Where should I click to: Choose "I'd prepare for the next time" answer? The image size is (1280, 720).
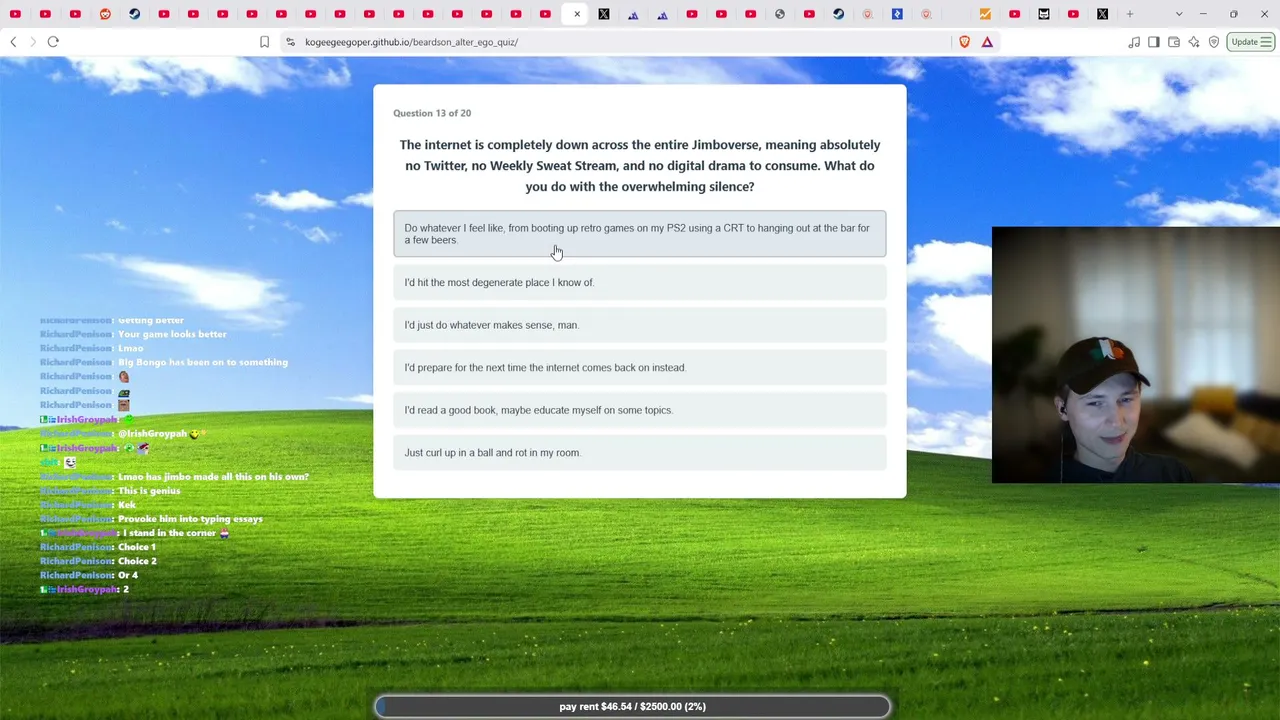pyautogui.click(x=640, y=368)
